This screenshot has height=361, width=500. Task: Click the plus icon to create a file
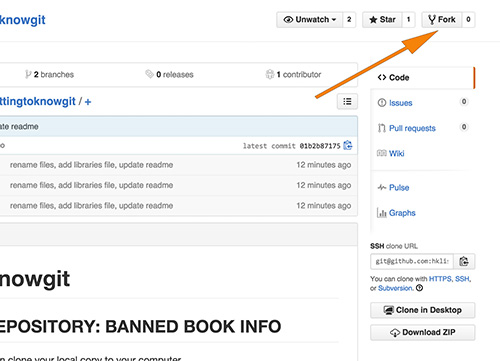coord(88,102)
